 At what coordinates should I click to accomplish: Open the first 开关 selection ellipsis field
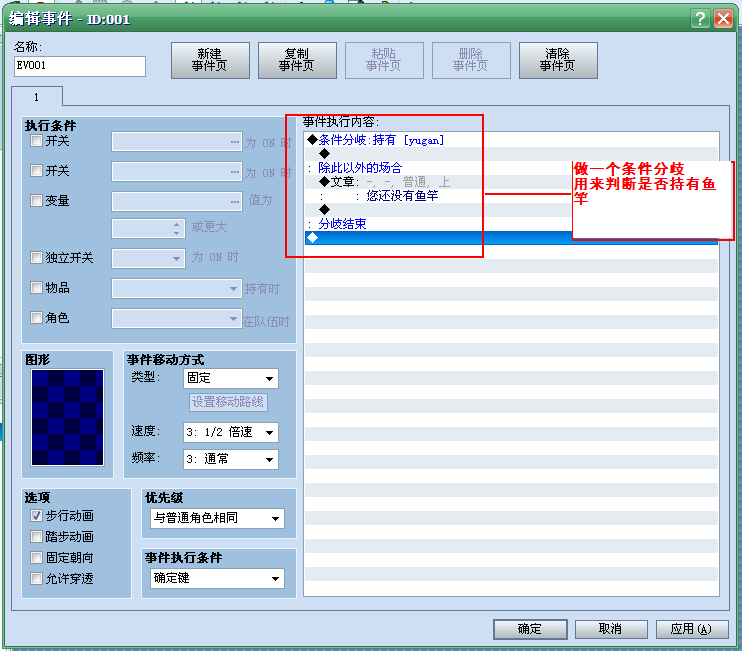tap(177, 141)
